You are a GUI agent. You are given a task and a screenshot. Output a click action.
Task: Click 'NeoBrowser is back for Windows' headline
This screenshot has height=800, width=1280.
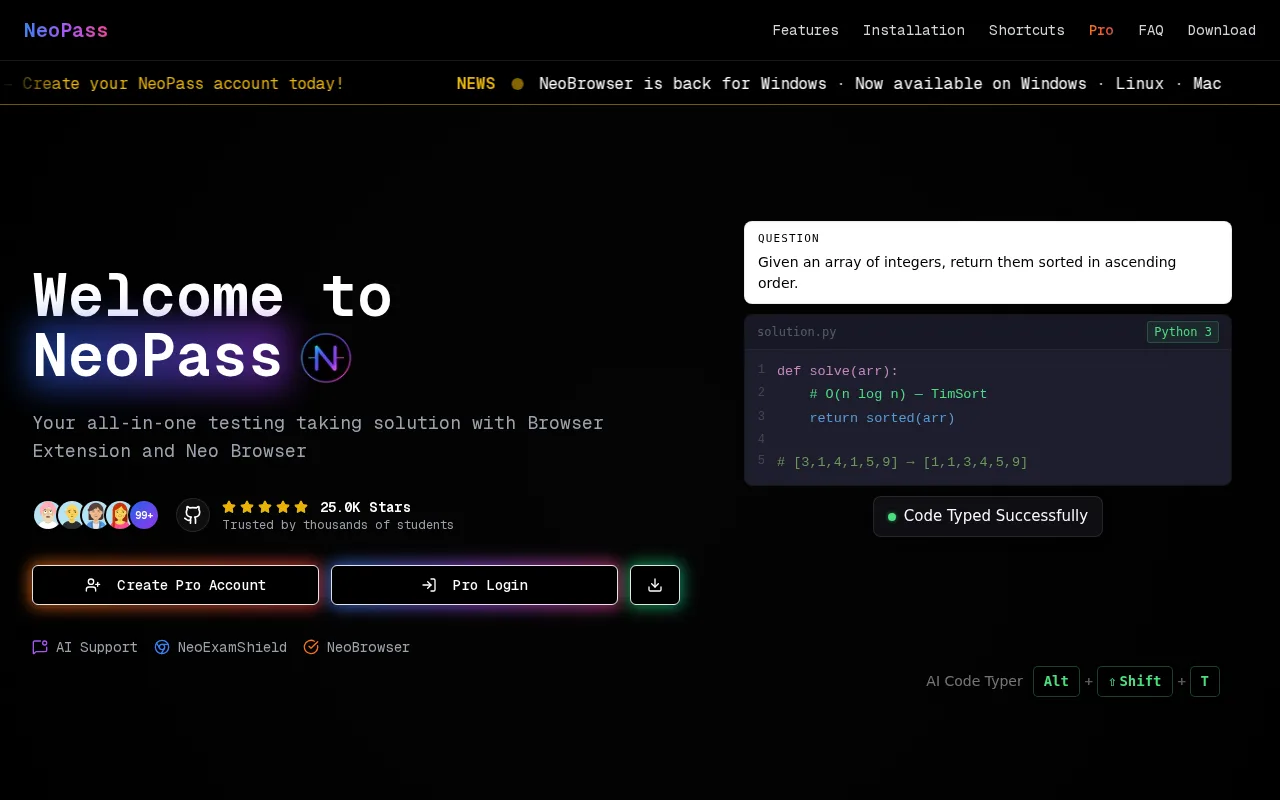[683, 83]
